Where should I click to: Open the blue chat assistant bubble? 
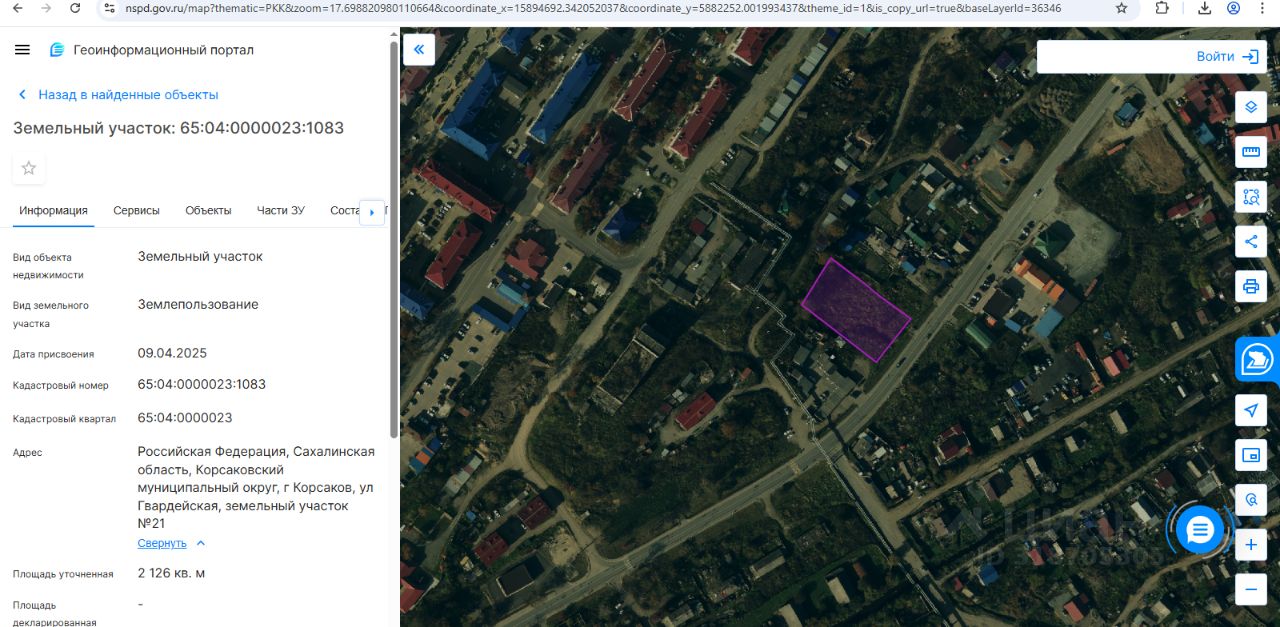point(1200,529)
